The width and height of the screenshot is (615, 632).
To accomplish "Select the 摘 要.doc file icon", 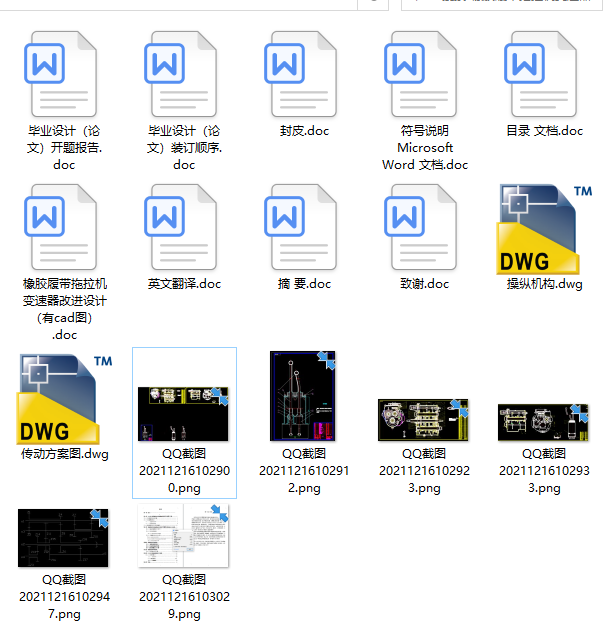I will [301, 227].
